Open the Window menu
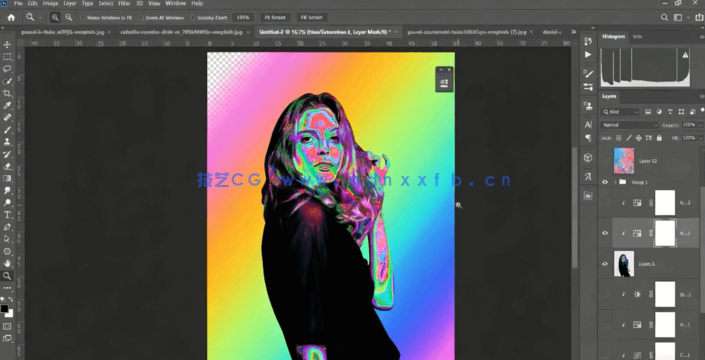Screen dimensions: 705x360 [x=175, y=3]
